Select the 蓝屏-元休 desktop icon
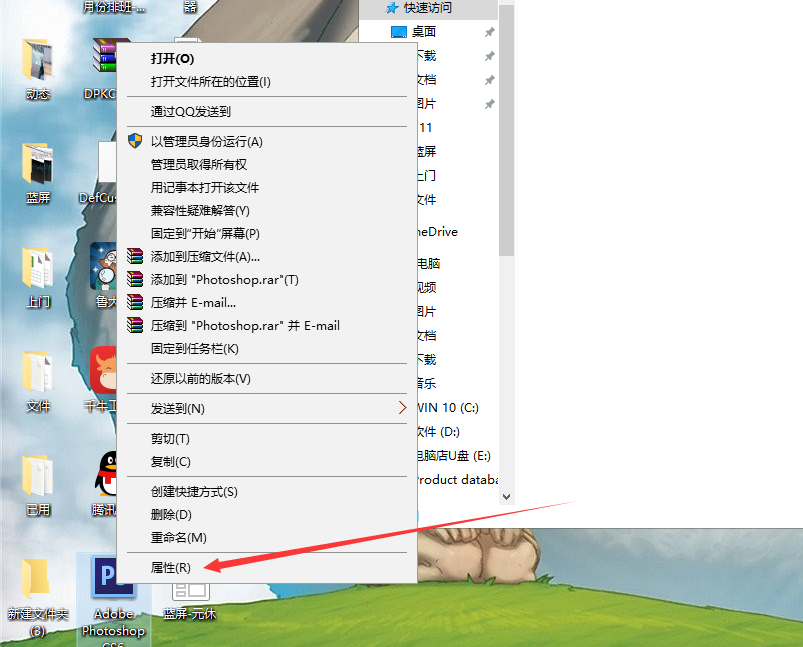Image resolution: width=803 pixels, height=647 pixels. coord(190,600)
